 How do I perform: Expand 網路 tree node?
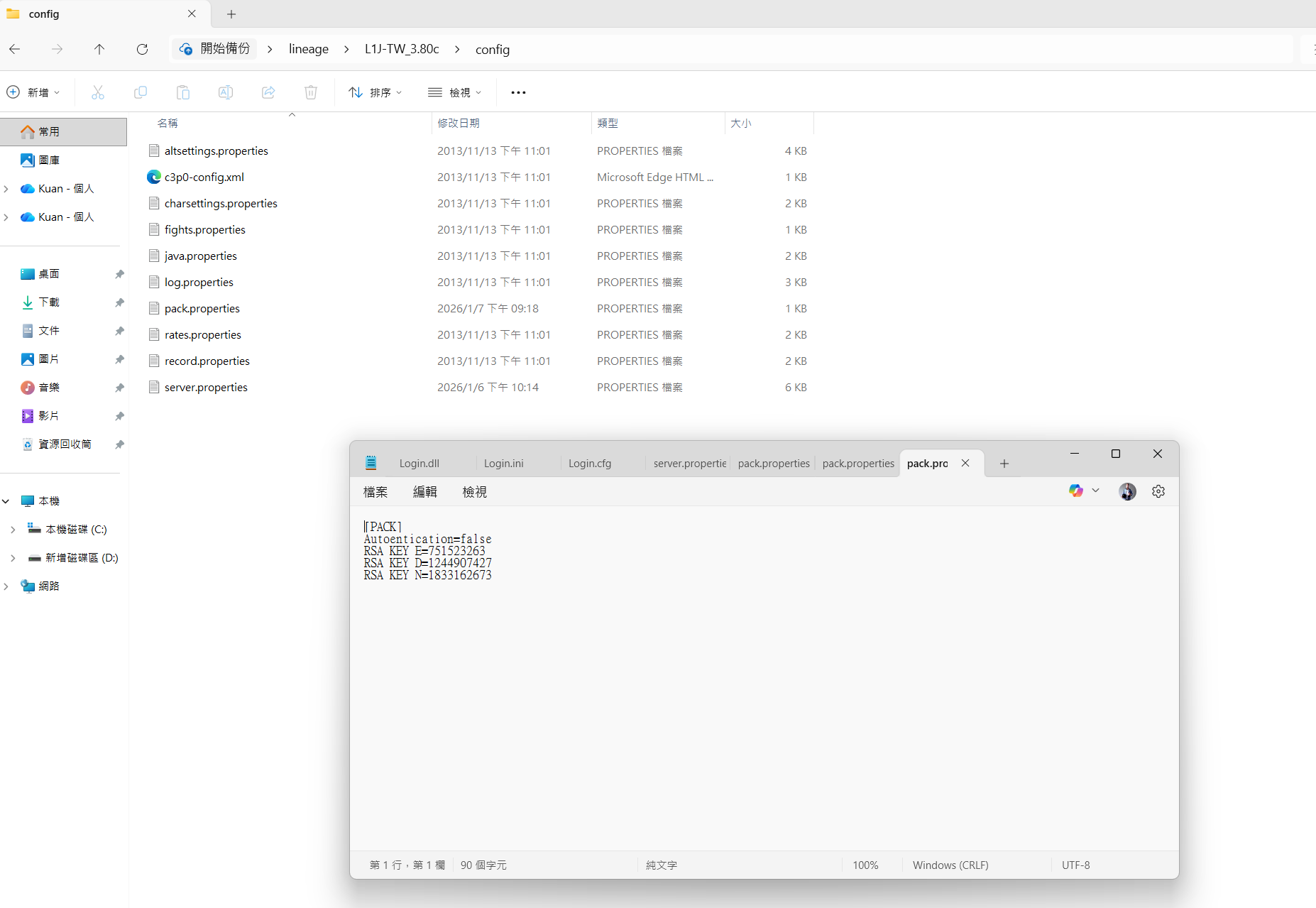(x=6, y=586)
